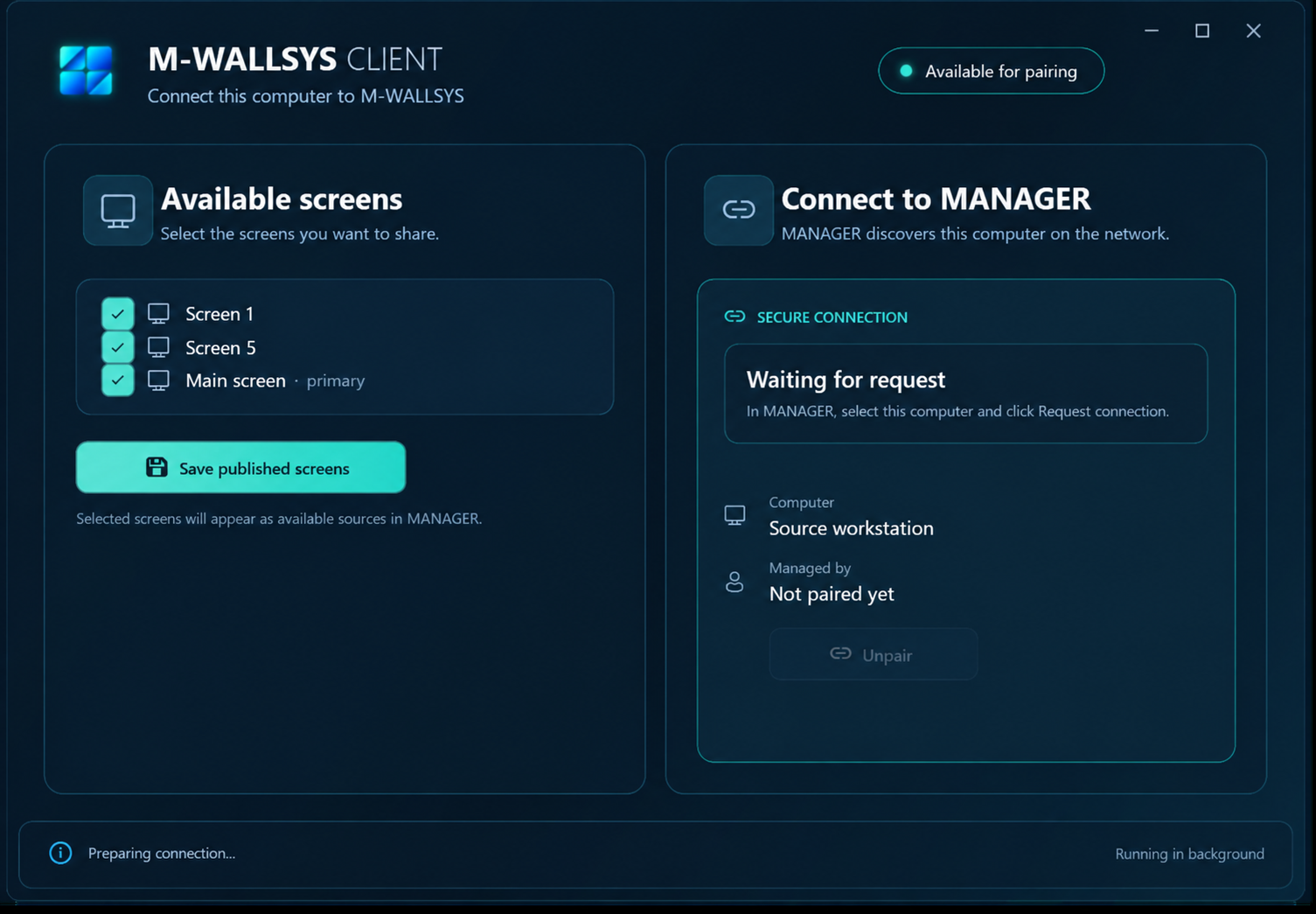Click the Managed by user icon

(x=735, y=582)
